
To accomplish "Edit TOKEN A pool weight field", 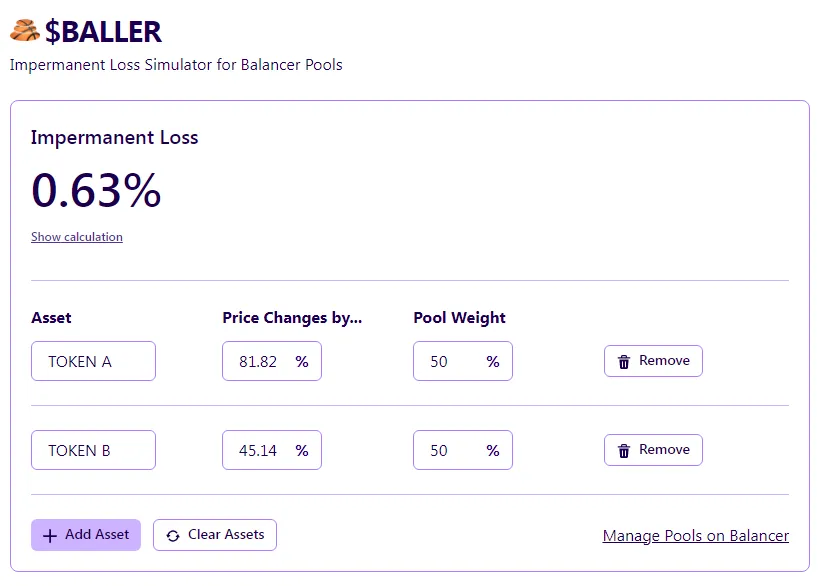I will [448, 361].
